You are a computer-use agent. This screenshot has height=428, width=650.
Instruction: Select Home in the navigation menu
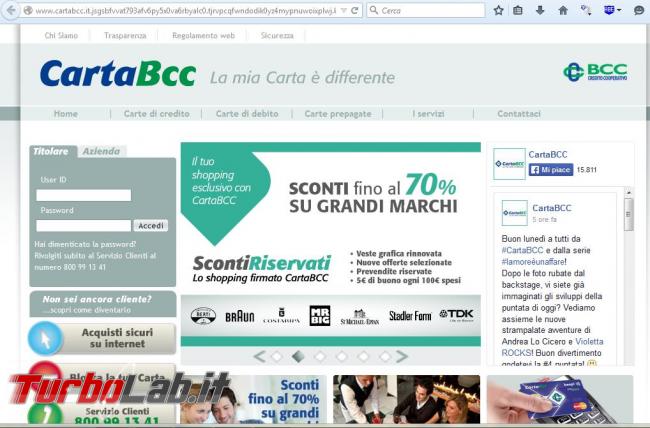[x=65, y=114]
